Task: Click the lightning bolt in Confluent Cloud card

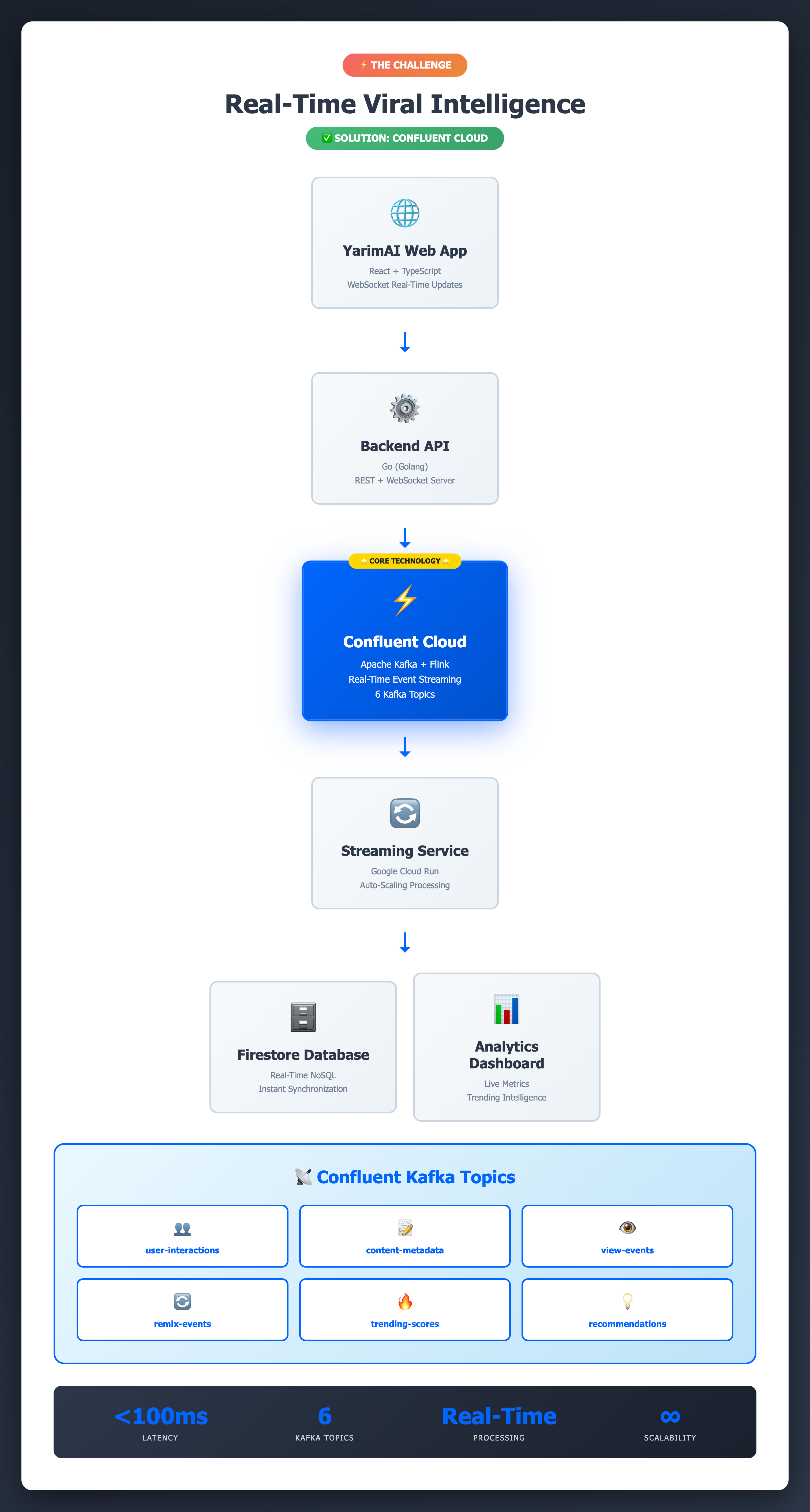Action: [x=405, y=600]
